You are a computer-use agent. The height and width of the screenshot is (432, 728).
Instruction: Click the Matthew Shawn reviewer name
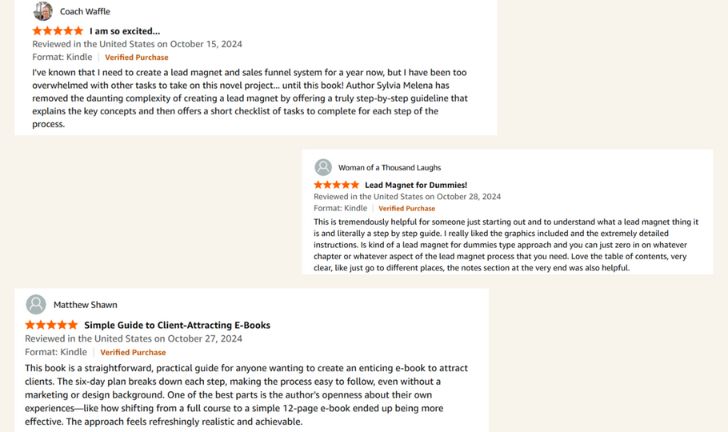85,304
